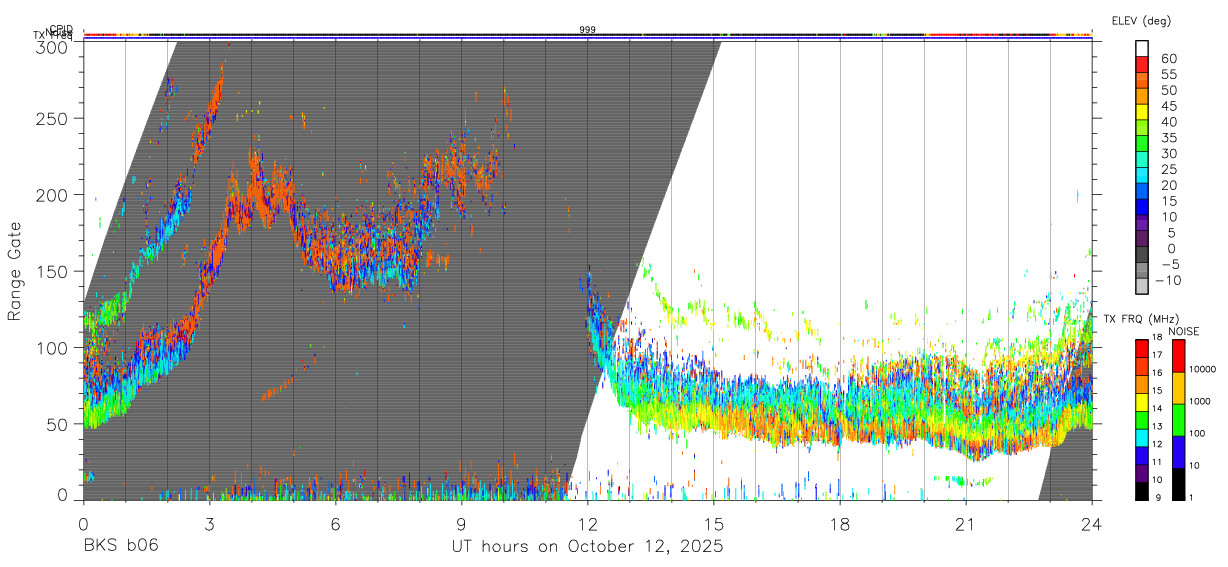Click the red swatch in TX FRQ legend
Screen dimensions: 1228x567
pos(1141,348)
